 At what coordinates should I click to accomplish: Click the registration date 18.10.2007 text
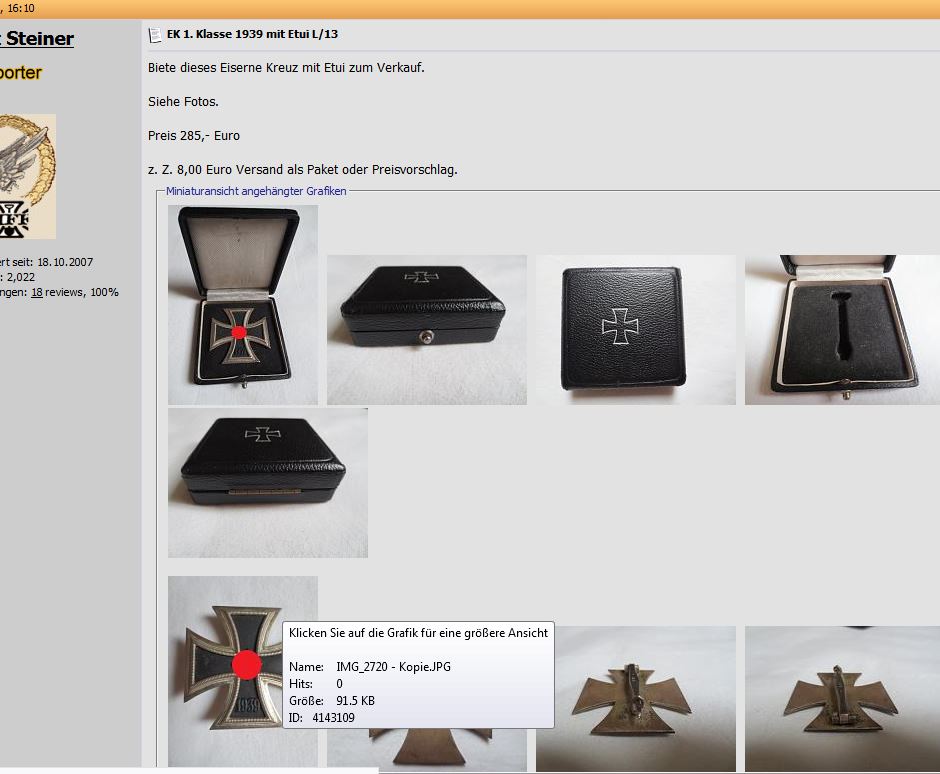click(x=65, y=262)
